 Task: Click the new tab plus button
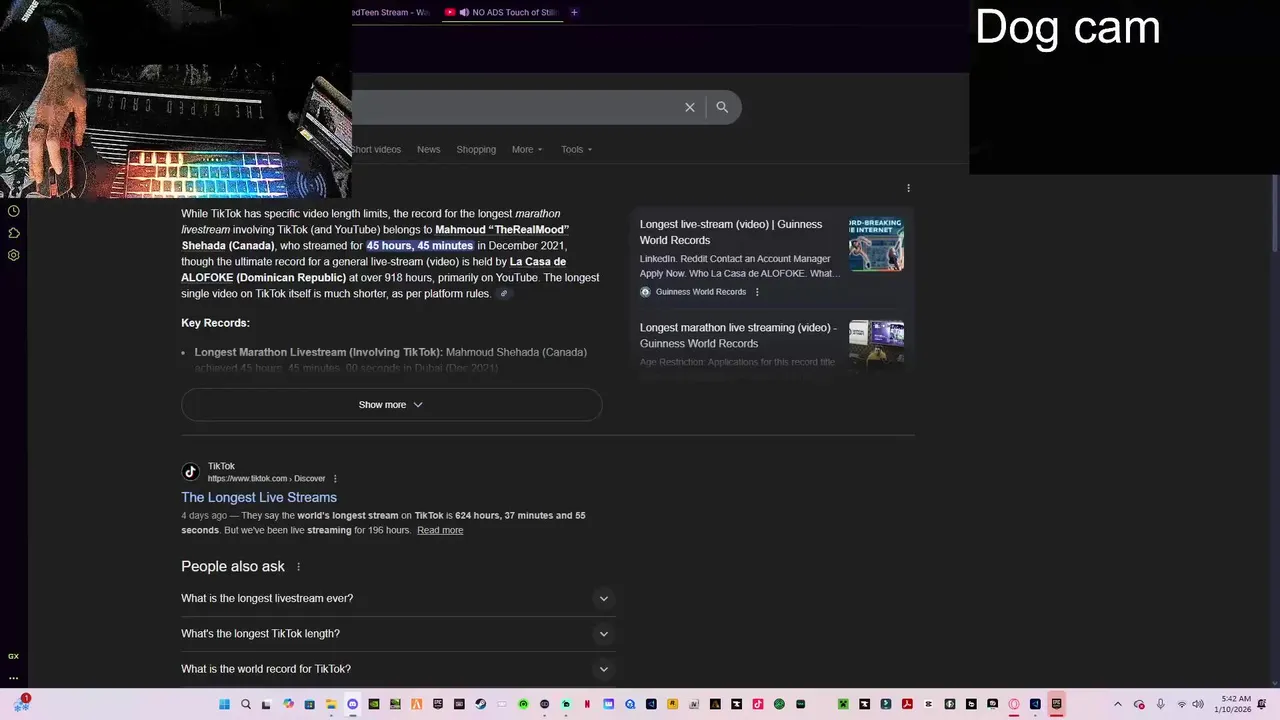click(x=574, y=12)
